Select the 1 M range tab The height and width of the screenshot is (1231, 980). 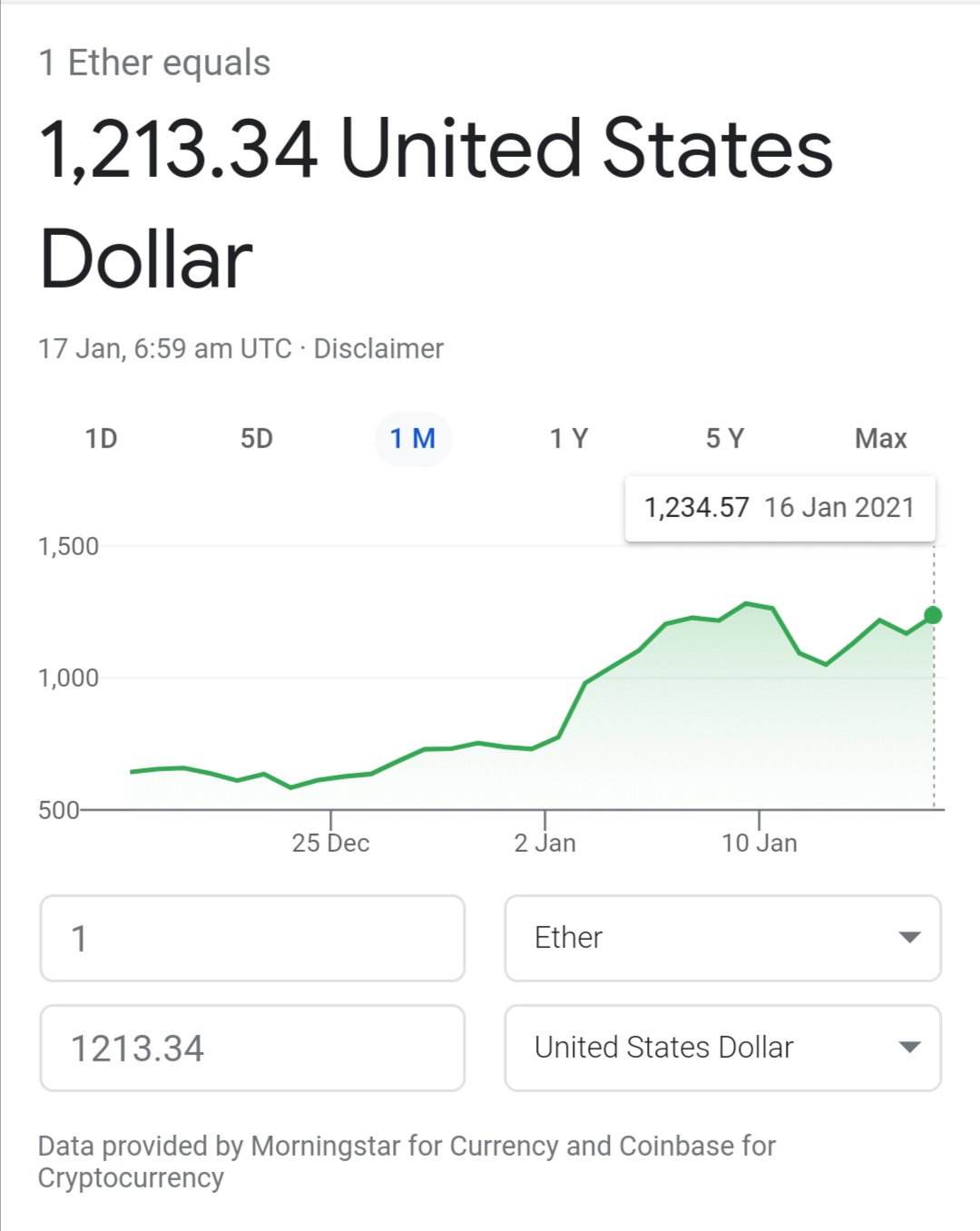pos(413,439)
